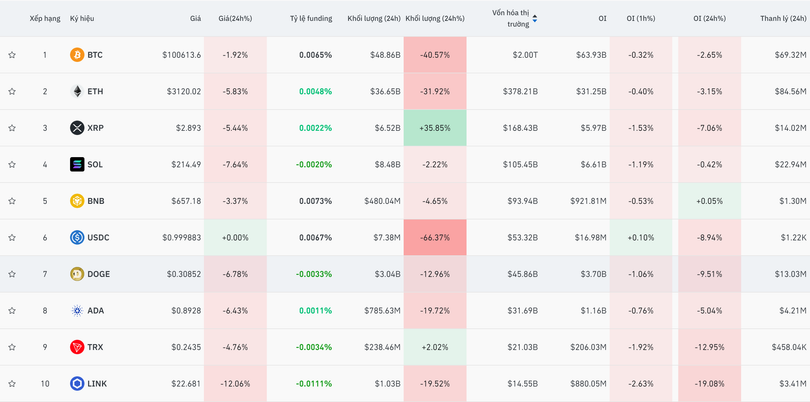Click the USDC coin icon
Image resolution: width=810 pixels, height=402 pixels.
(77, 237)
